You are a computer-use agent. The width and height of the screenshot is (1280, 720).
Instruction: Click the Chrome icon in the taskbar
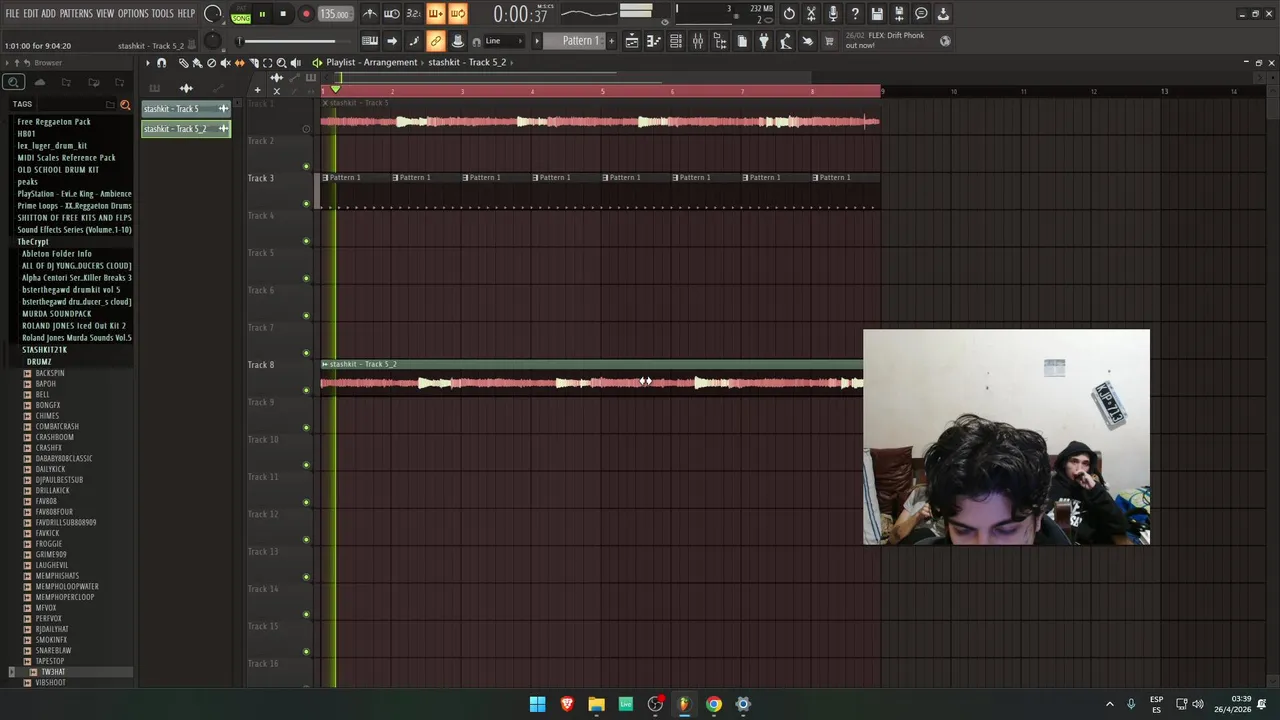pyautogui.click(x=713, y=704)
